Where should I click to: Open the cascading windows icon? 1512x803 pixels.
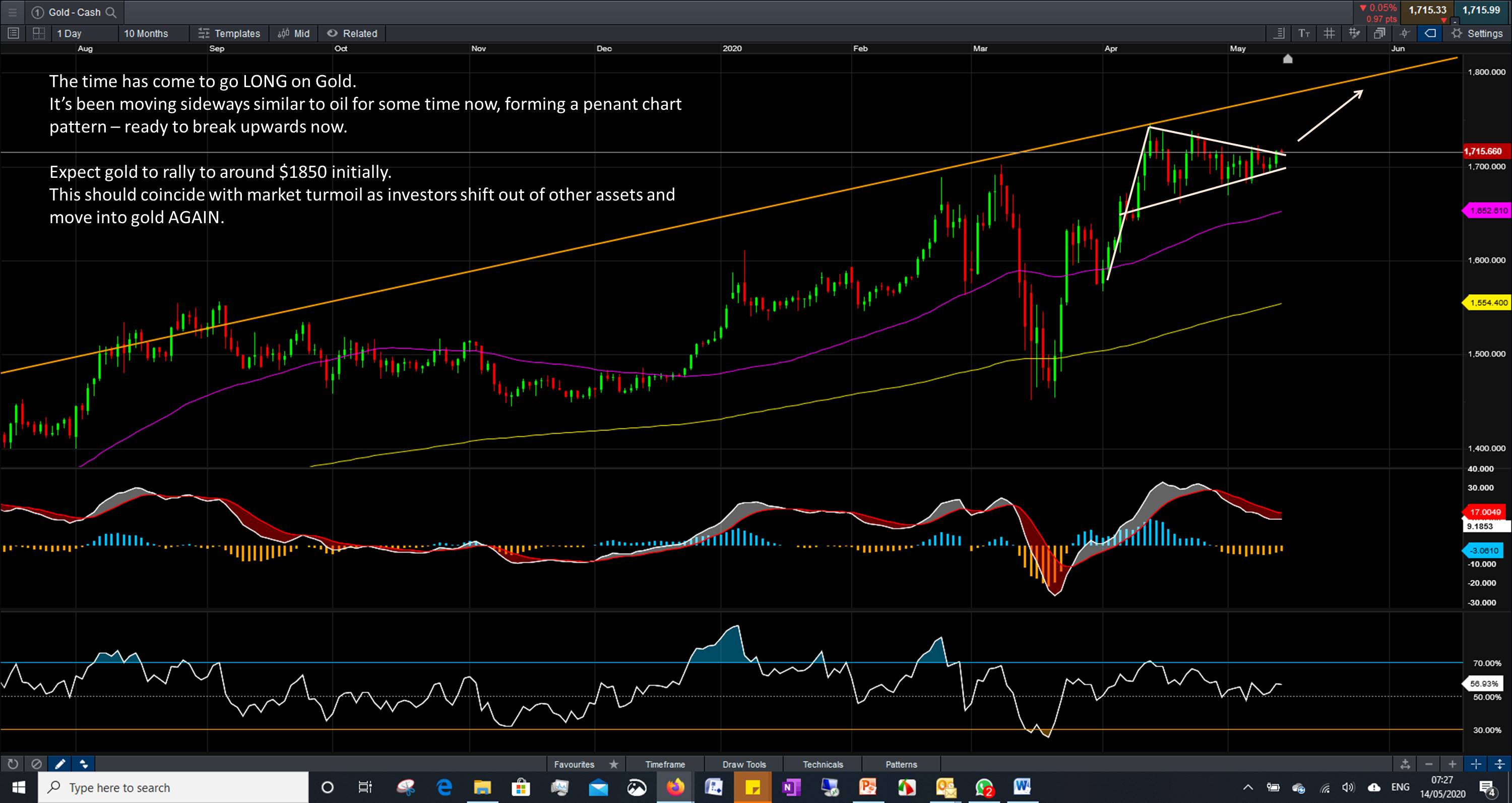[1379, 33]
